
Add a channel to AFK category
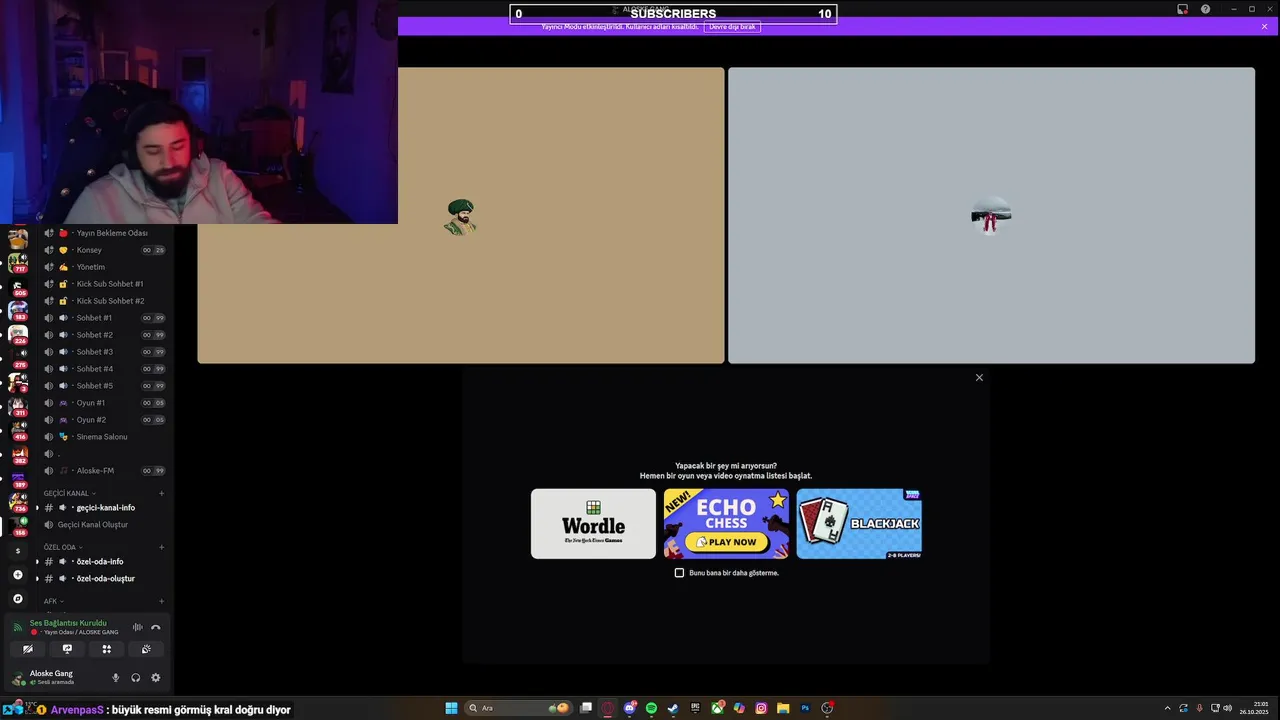[162, 601]
